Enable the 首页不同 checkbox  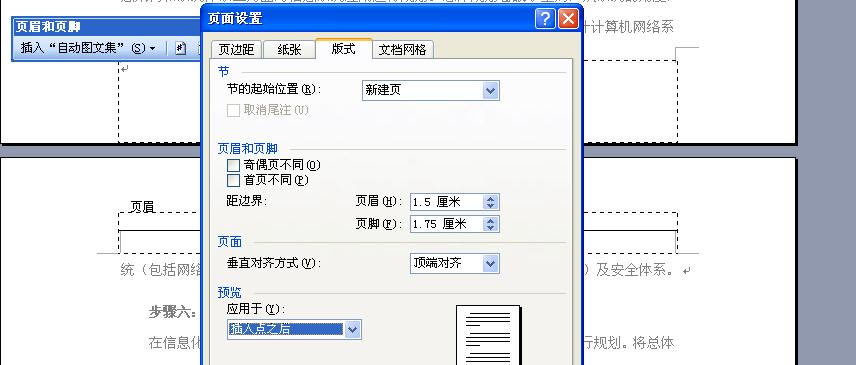[233, 180]
